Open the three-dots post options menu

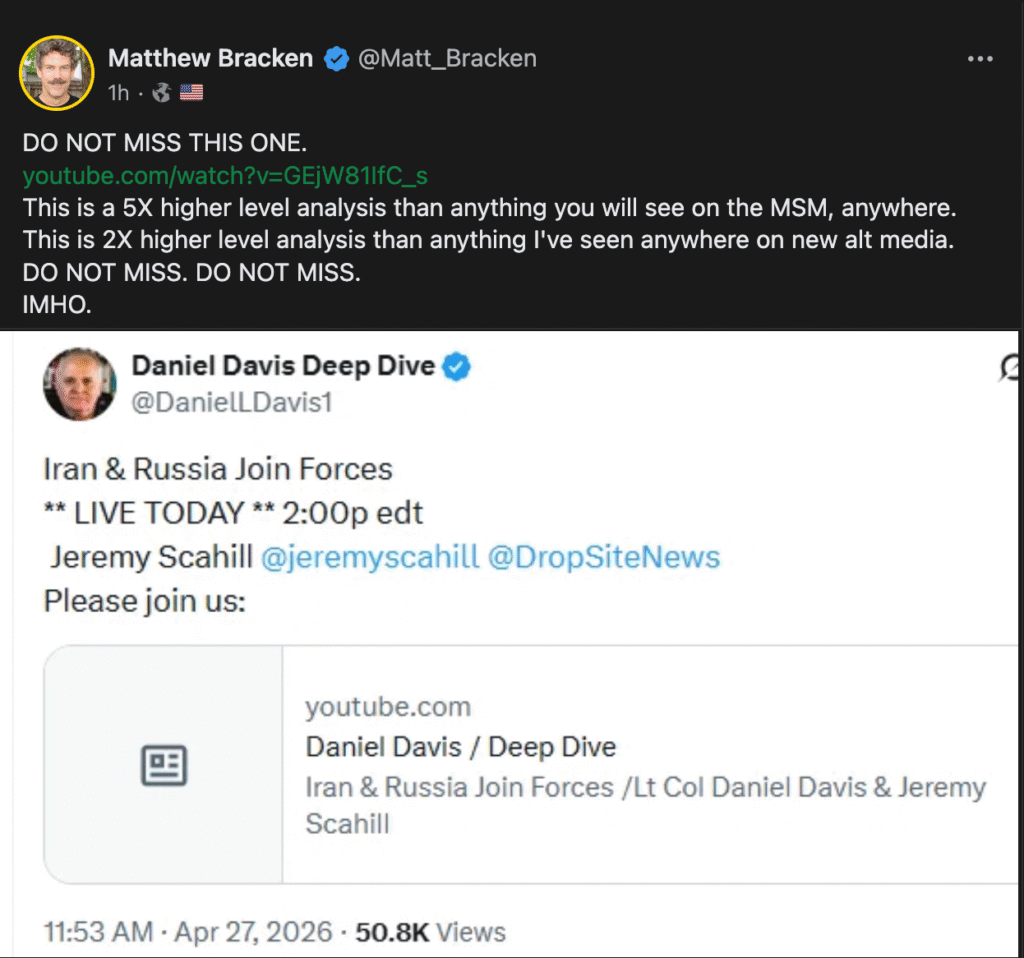pos(979,59)
